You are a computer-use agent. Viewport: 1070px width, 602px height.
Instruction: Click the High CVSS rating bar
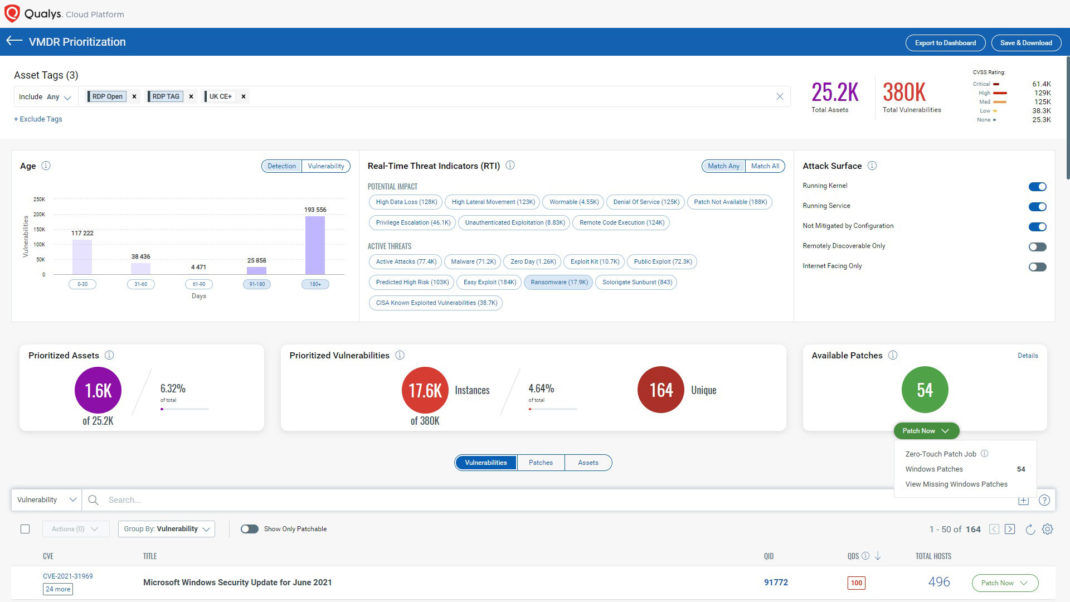1000,93
